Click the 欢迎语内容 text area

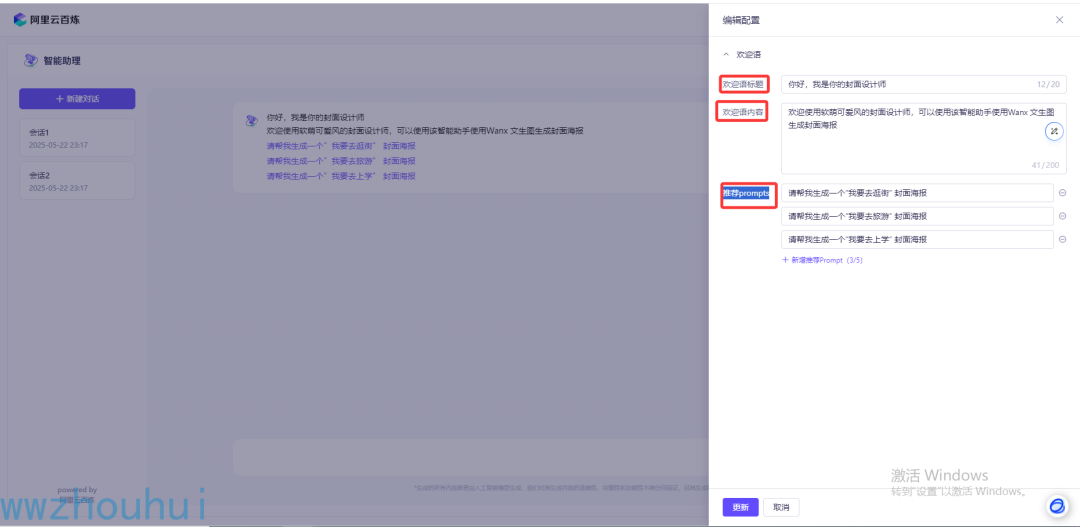[x=924, y=138]
